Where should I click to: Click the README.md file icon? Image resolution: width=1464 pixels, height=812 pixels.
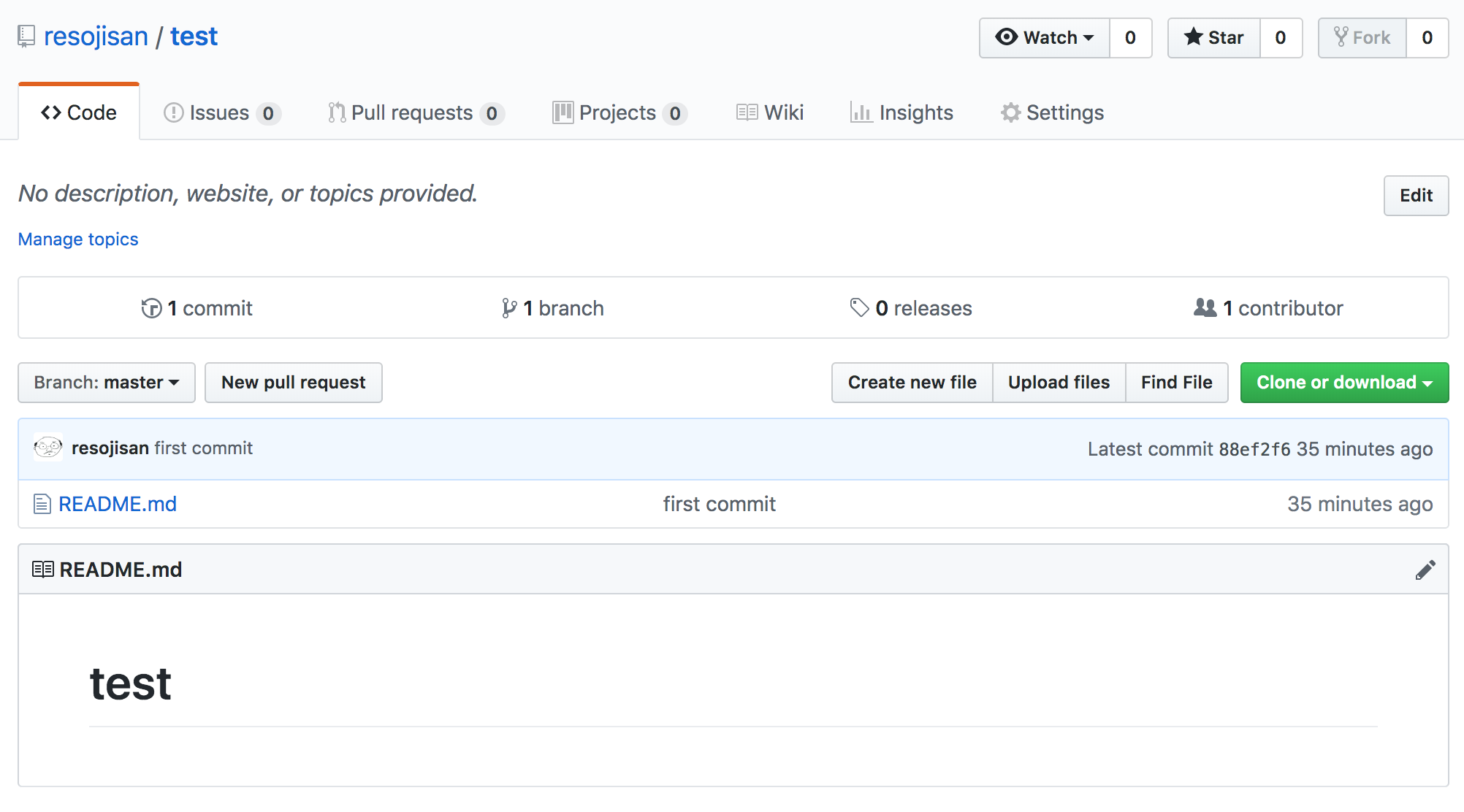pyautogui.click(x=42, y=504)
